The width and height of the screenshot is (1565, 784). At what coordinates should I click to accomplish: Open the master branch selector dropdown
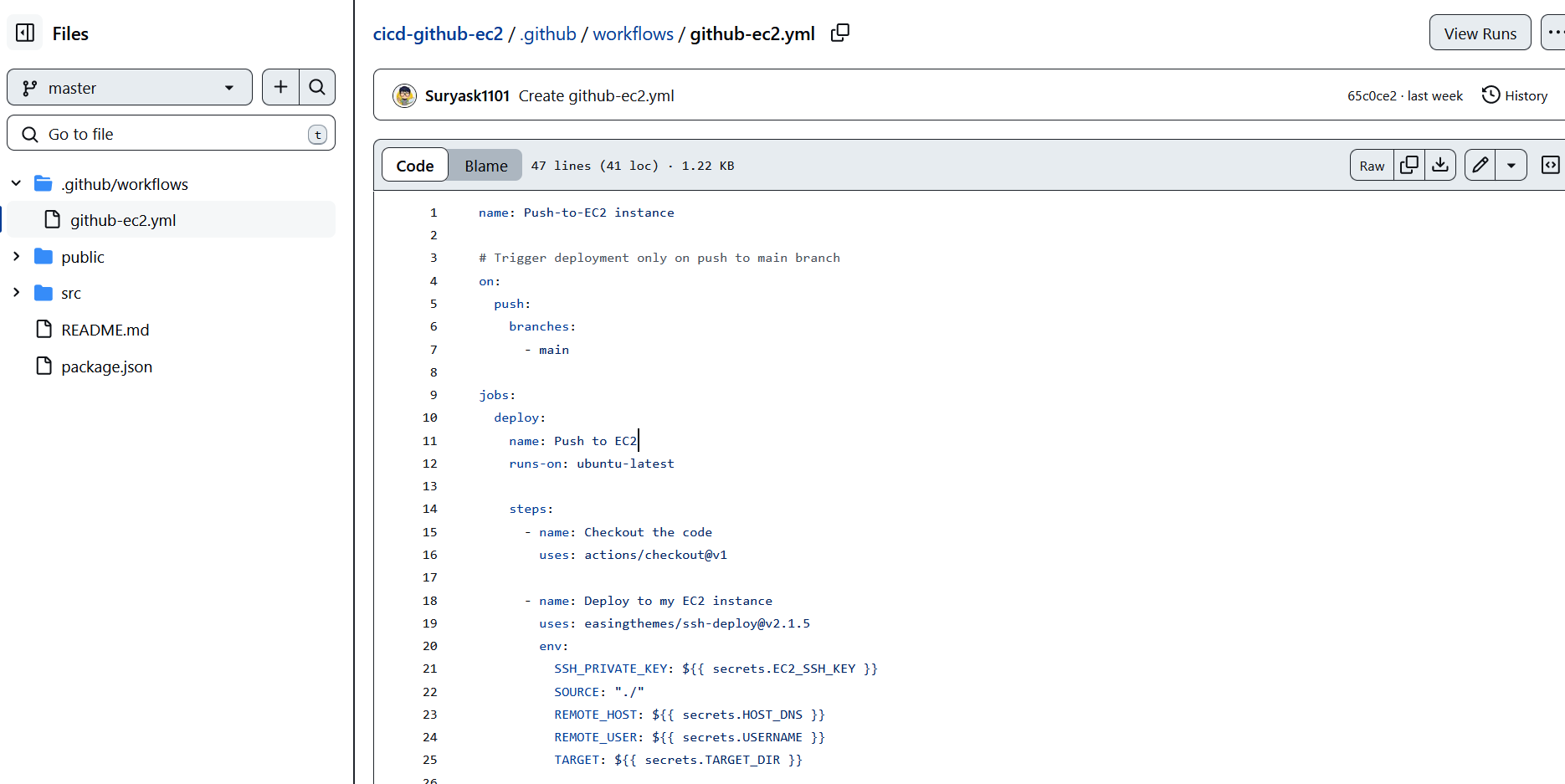tap(130, 87)
